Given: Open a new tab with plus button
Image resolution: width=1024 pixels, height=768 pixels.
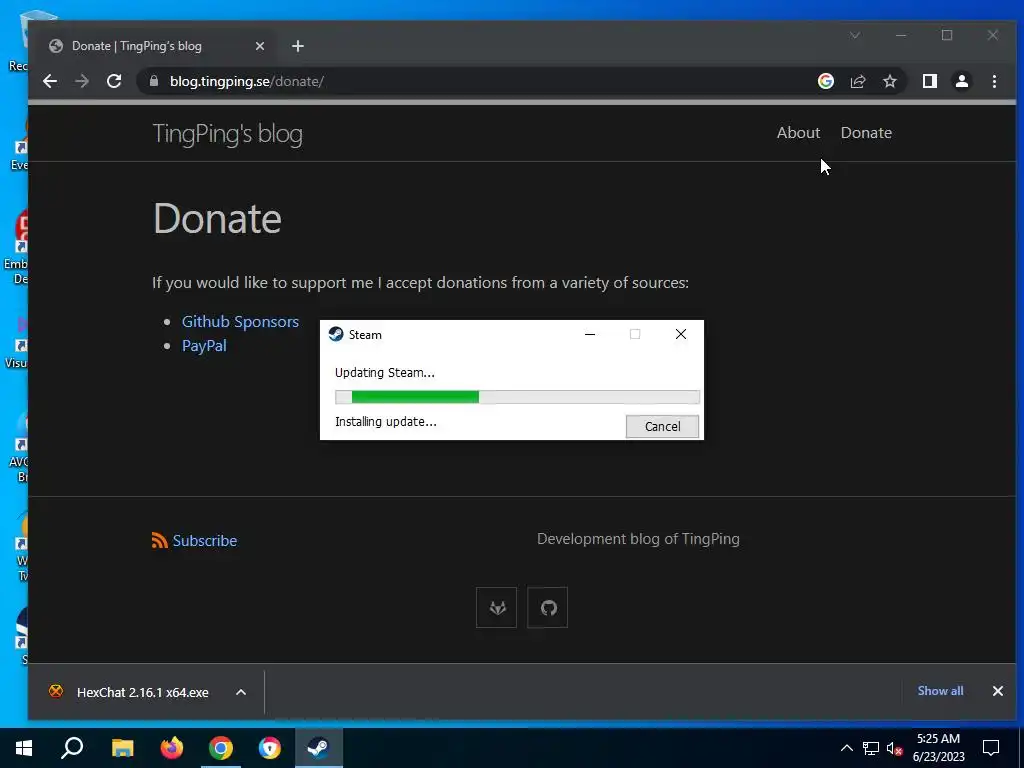Looking at the screenshot, I should point(298,46).
